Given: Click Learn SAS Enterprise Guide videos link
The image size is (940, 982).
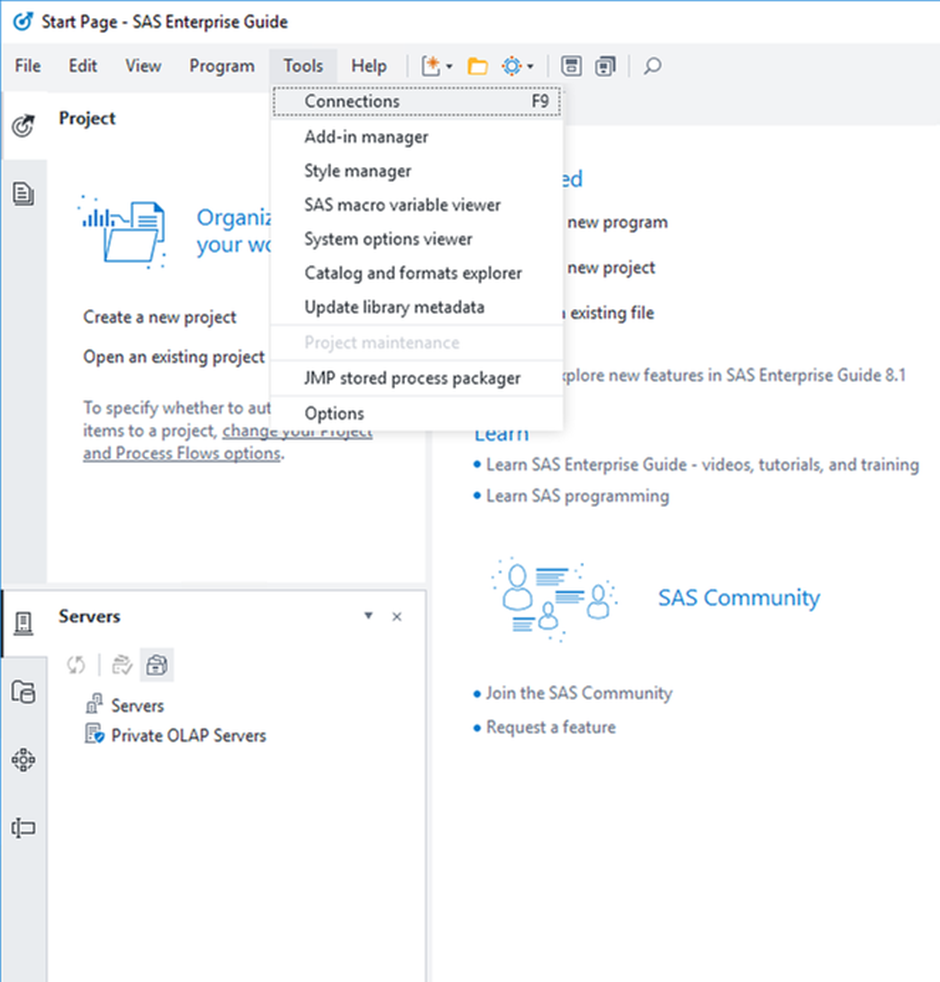Looking at the screenshot, I should (x=702, y=465).
